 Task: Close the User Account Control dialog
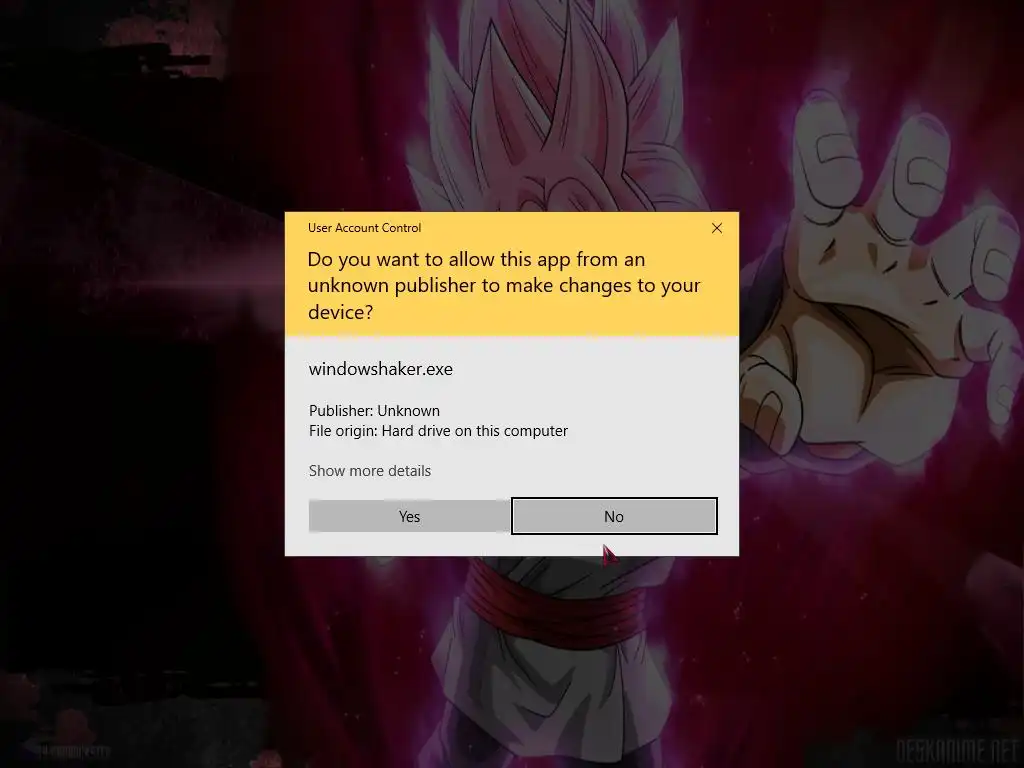(716, 228)
